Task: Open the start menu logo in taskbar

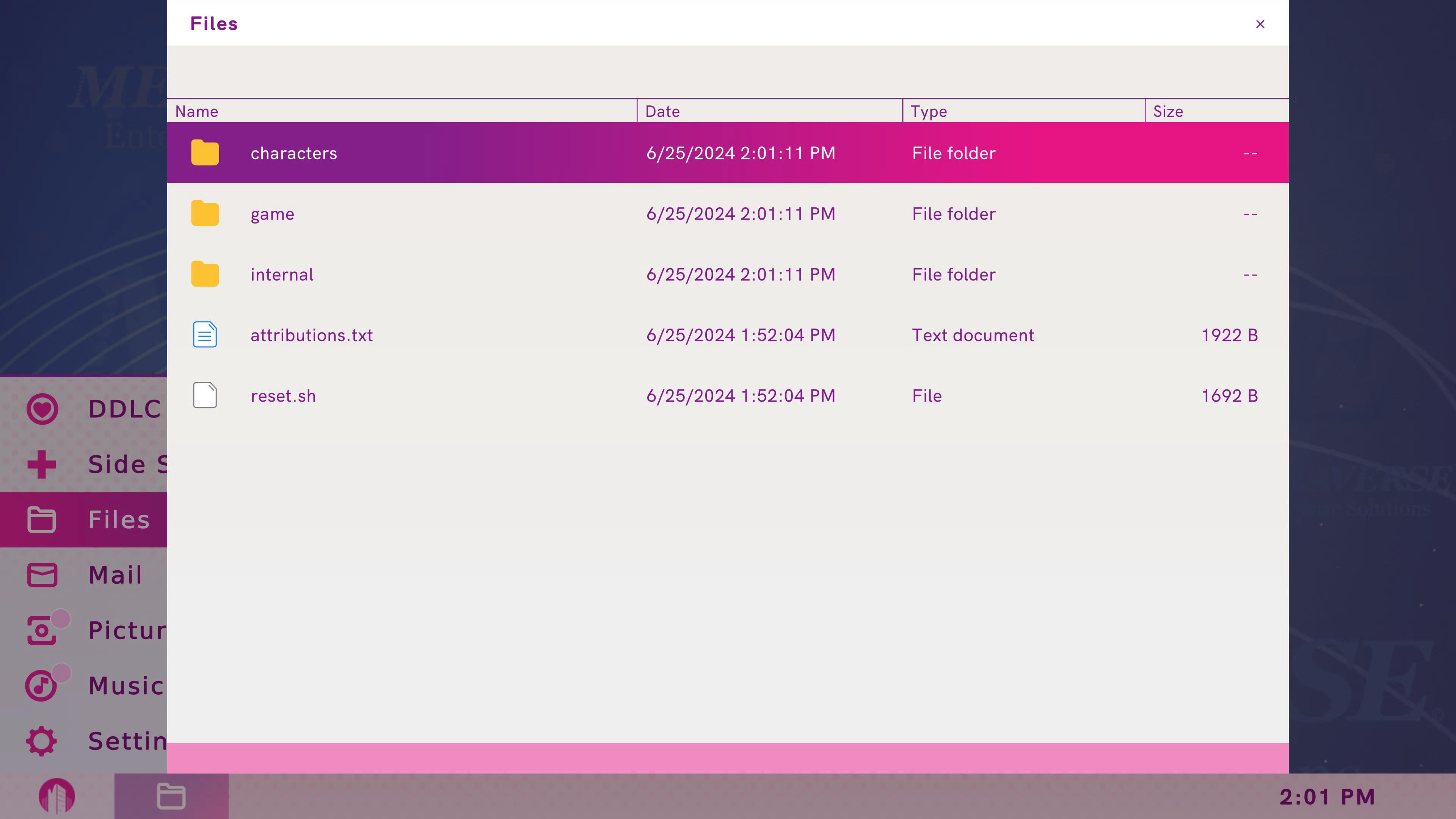Action: pos(56,796)
